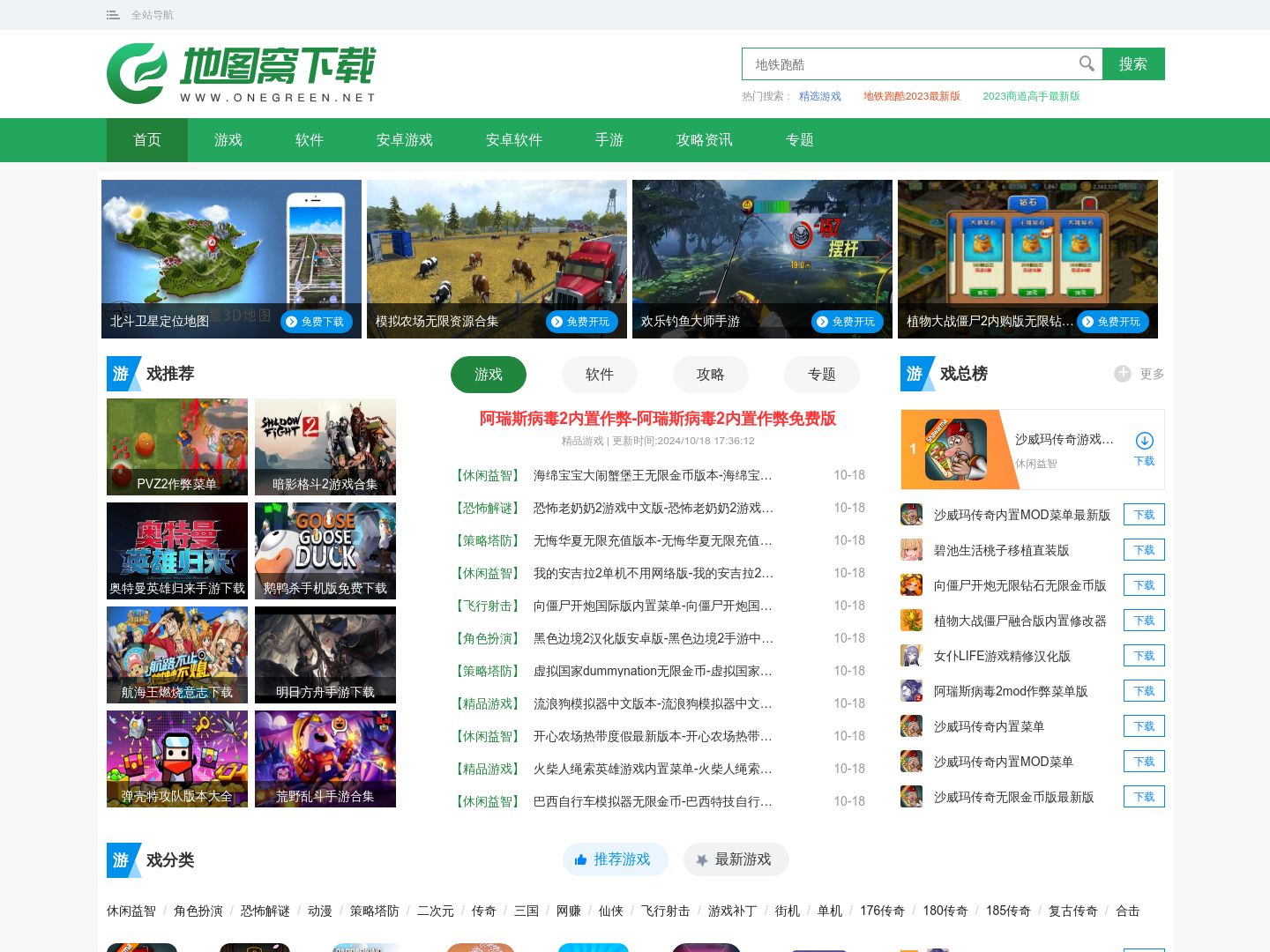Click 免费下载 on 北斗卫星定位地图 banner
This screenshot has height=952, width=1270.
317,322
